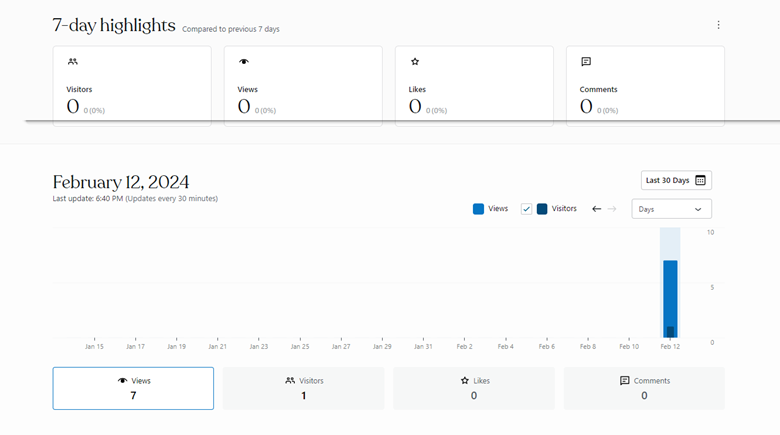Open the Days period dropdown
780x435 pixels.
point(672,209)
